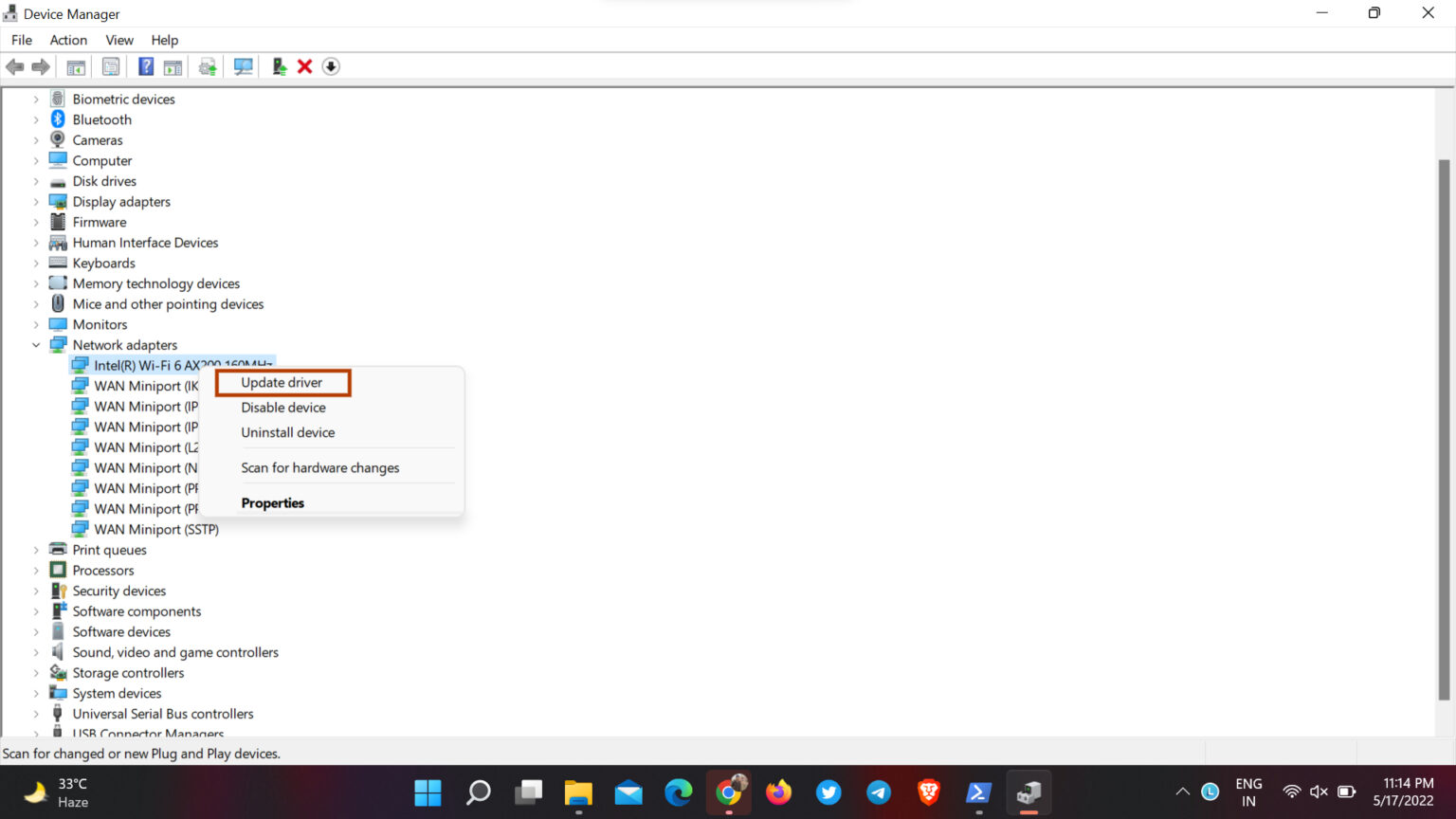This screenshot has height=819, width=1456.
Task: Expand Universal Serial Bus controllers
Action: pos(36,713)
